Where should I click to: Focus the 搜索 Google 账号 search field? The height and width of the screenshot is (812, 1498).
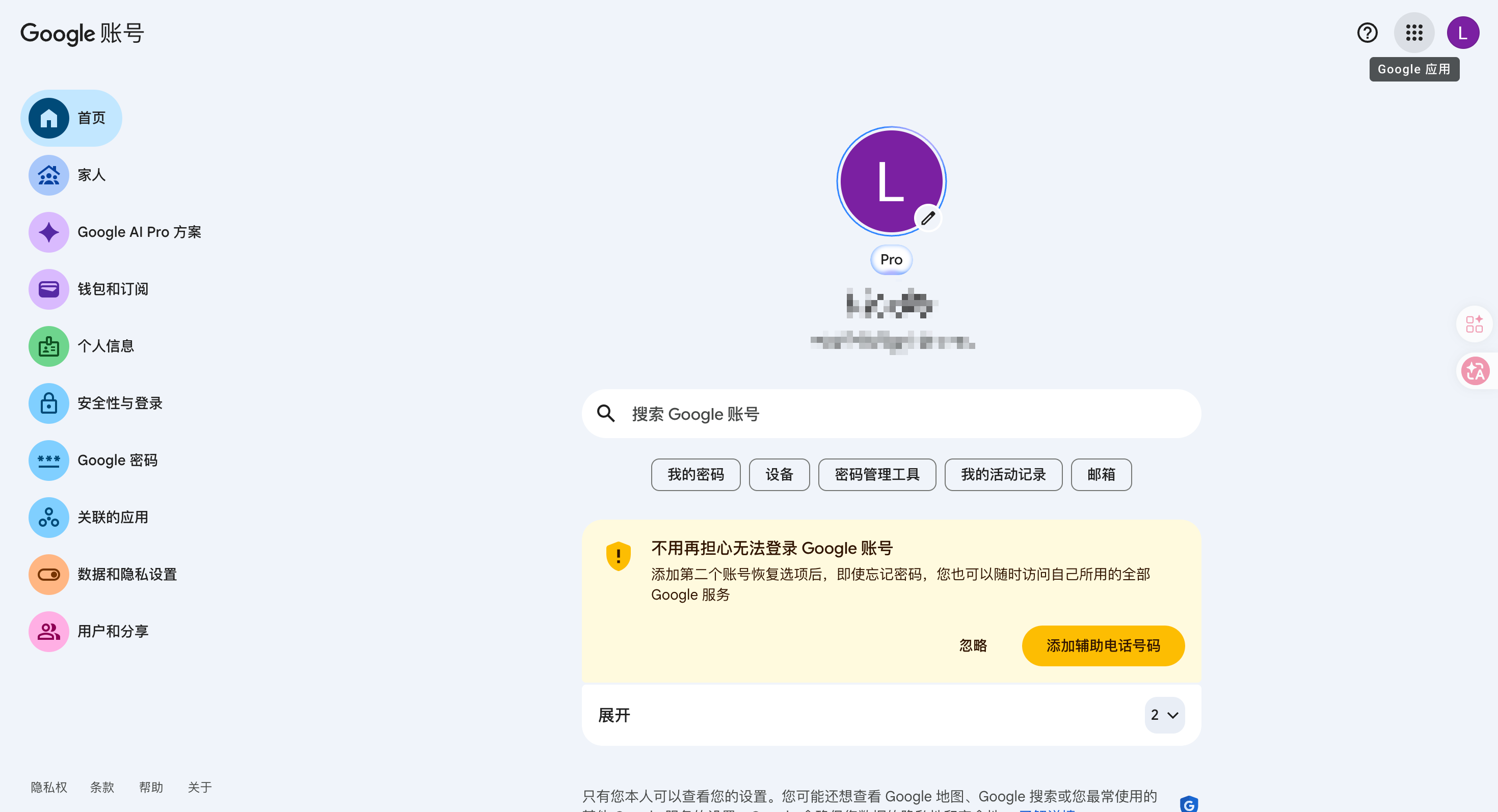click(x=891, y=413)
